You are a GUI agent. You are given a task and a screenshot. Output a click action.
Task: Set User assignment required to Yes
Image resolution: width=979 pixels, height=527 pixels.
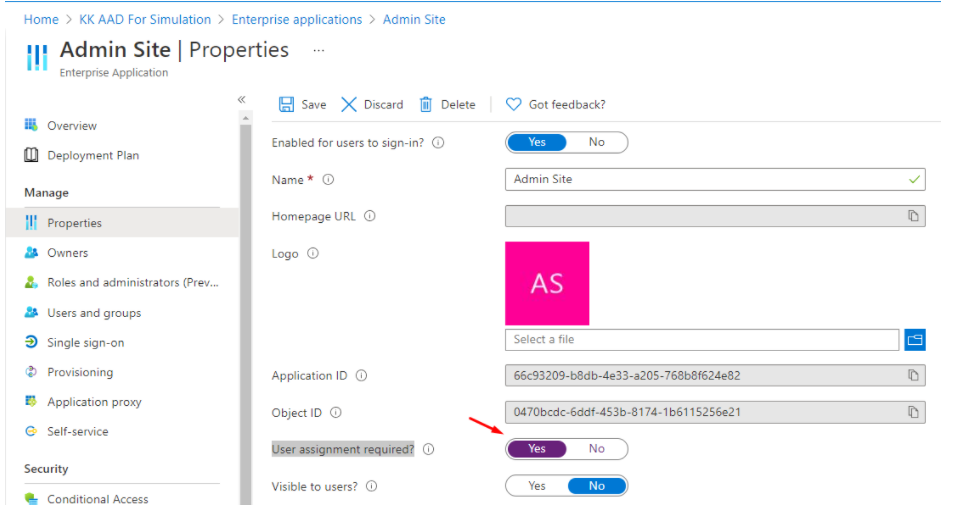[537, 448]
